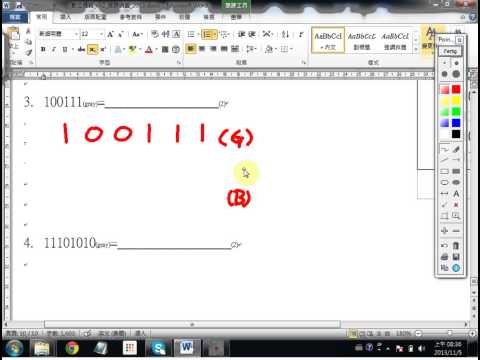480x360 pixels.
Task: Open text highlight color dropdown arrow
Action: (x=140, y=49)
